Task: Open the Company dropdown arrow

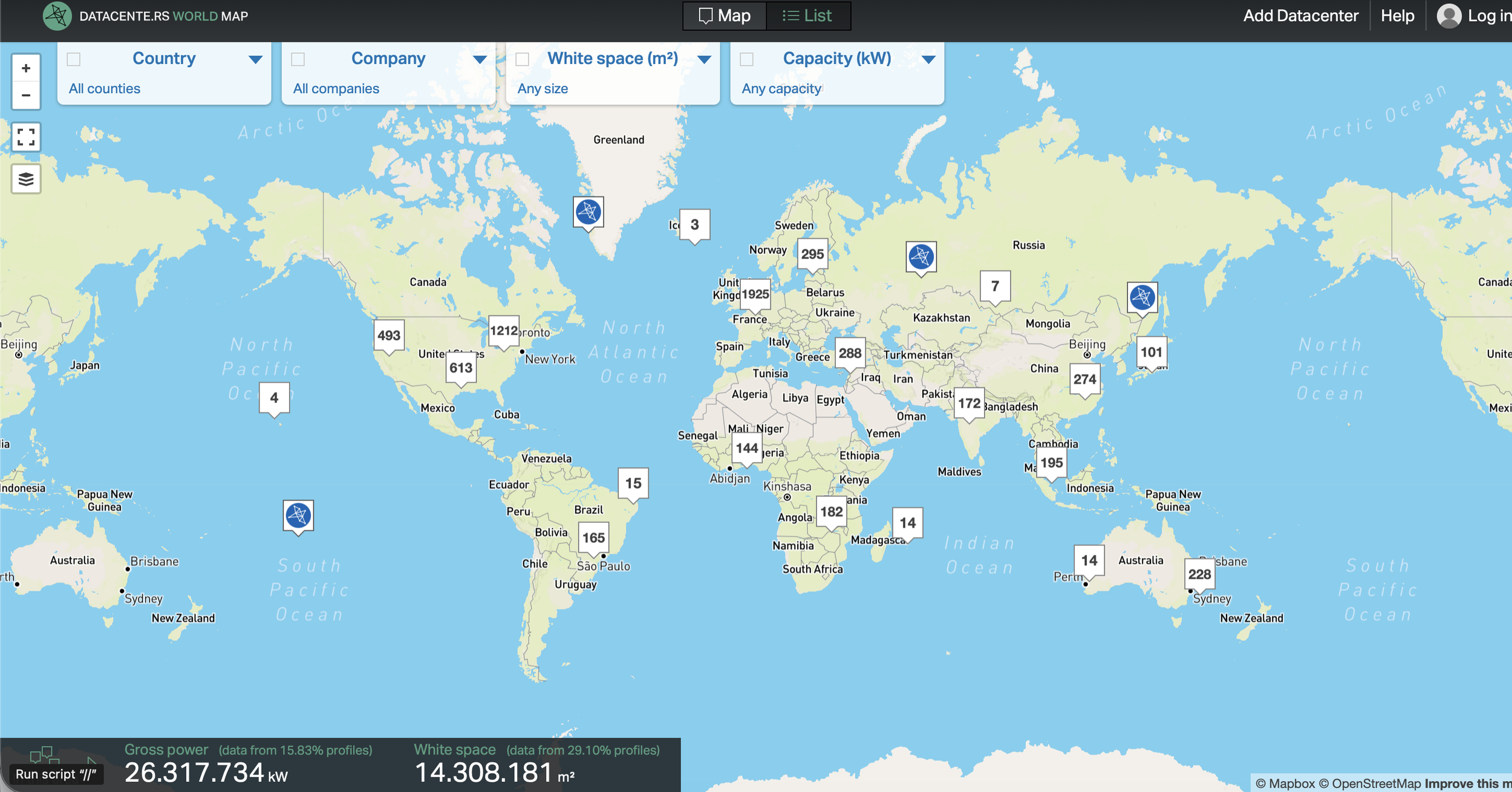Action: pyautogui.click(x=480, y=59)
